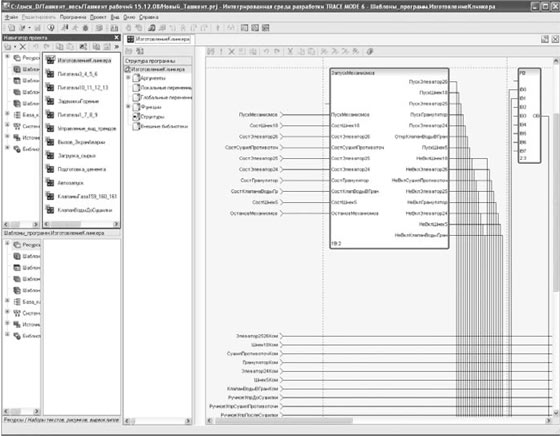Click the first icon above Структура программы panel
Viewport: 560px width, 436px height.
[x=129, y=51]
